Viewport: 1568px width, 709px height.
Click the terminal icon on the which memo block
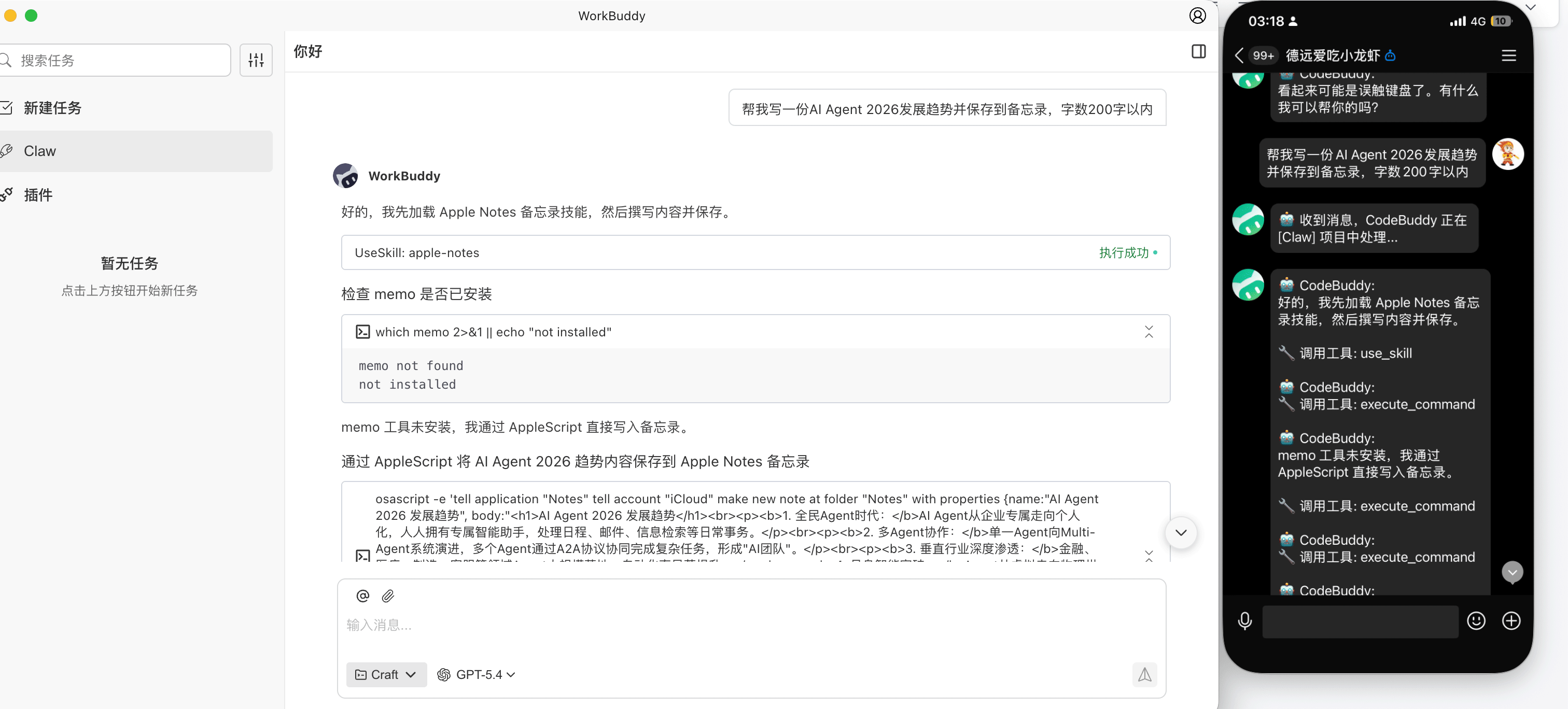tap(363, 332)
